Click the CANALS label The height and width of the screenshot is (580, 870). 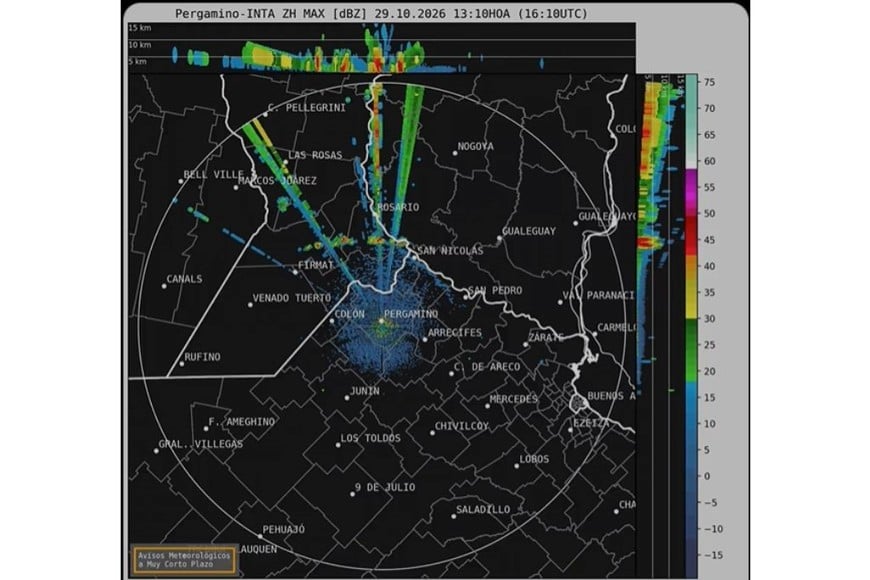click(x=184, y=279)
